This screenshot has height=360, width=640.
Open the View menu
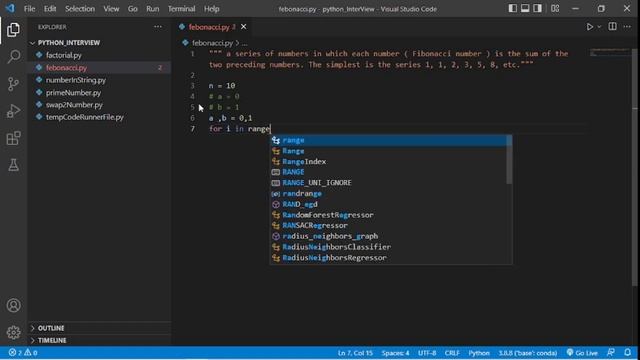tap(111, 9)
